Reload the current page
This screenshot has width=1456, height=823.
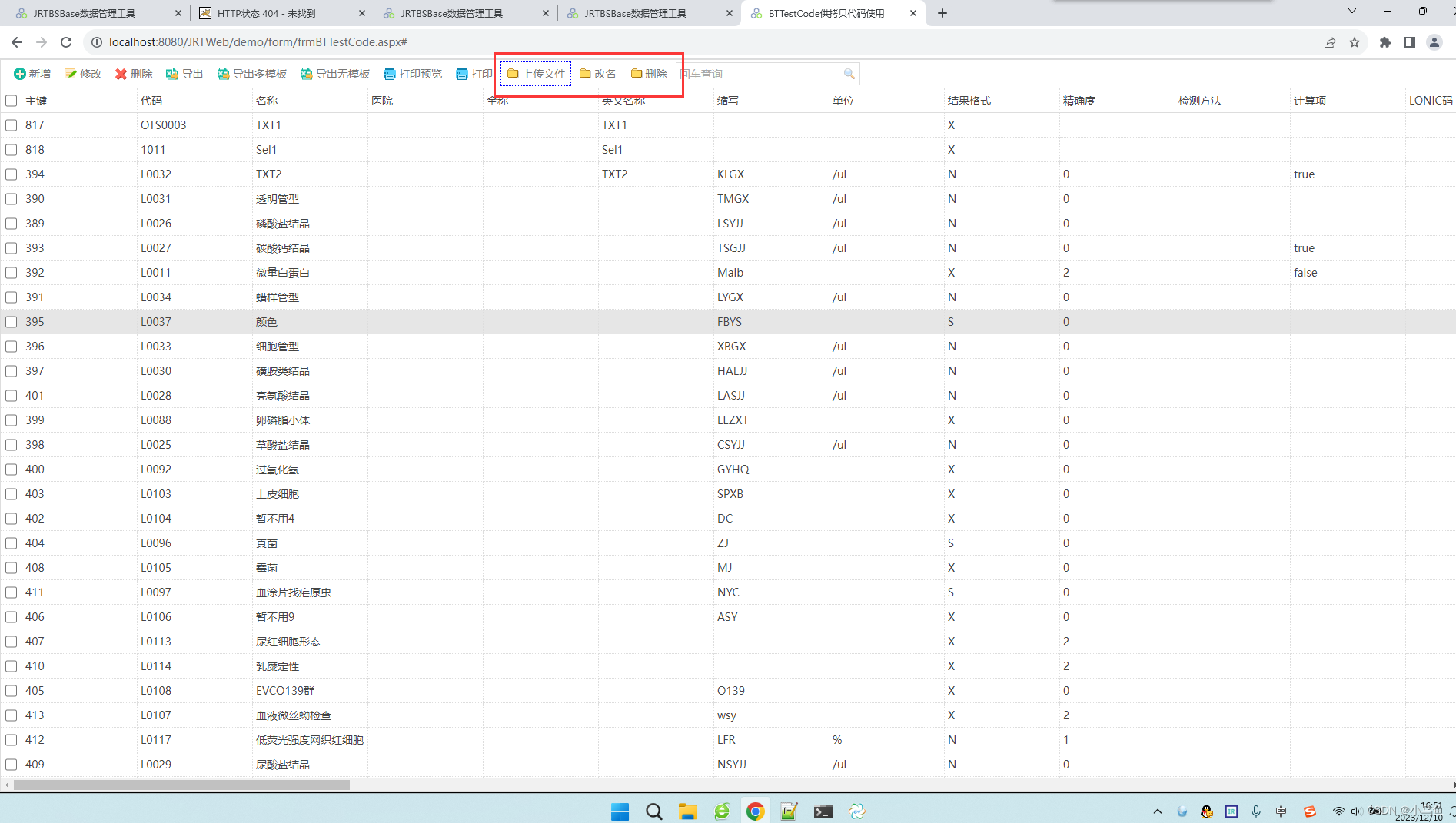(x=66, y=42)
